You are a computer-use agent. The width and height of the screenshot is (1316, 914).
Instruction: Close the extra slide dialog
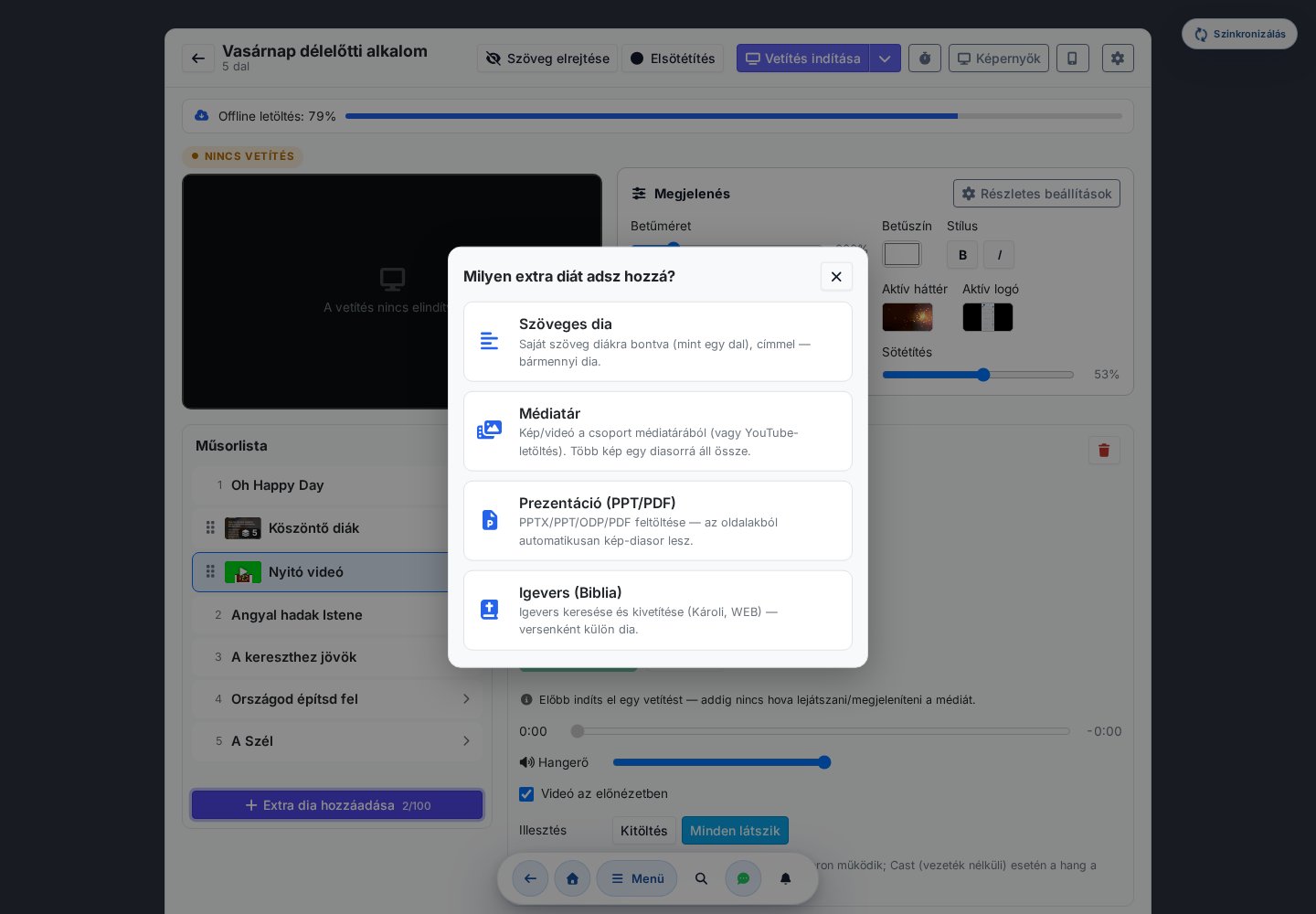click(836, 277)
